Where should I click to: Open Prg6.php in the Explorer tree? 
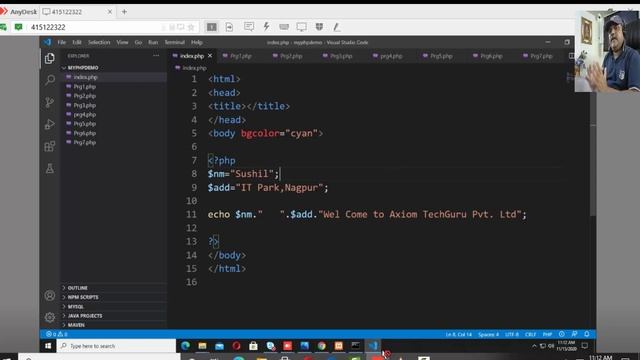(x=114, y=133)
